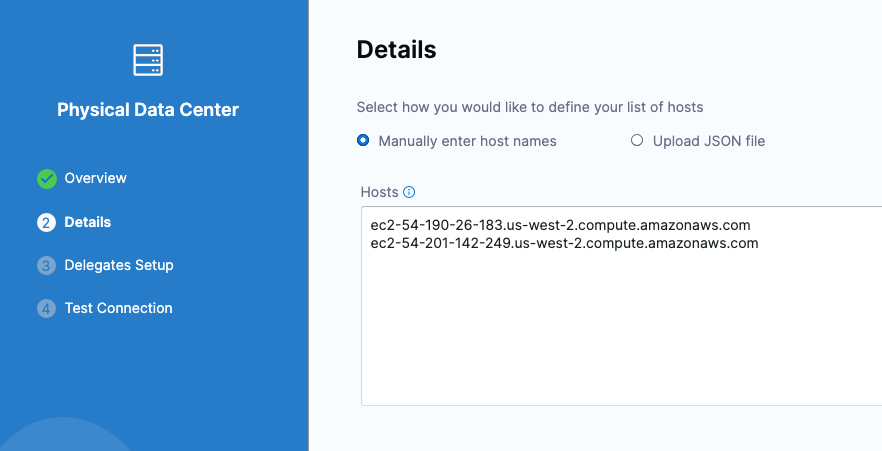
Task: Switch to the Delegates Setup step
Action: click(x=119, y=265)
